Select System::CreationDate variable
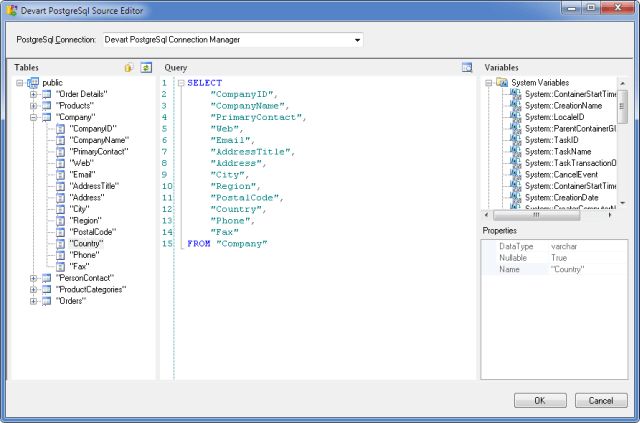This screenshot has height=423, width=640. (x=561, y=198)
